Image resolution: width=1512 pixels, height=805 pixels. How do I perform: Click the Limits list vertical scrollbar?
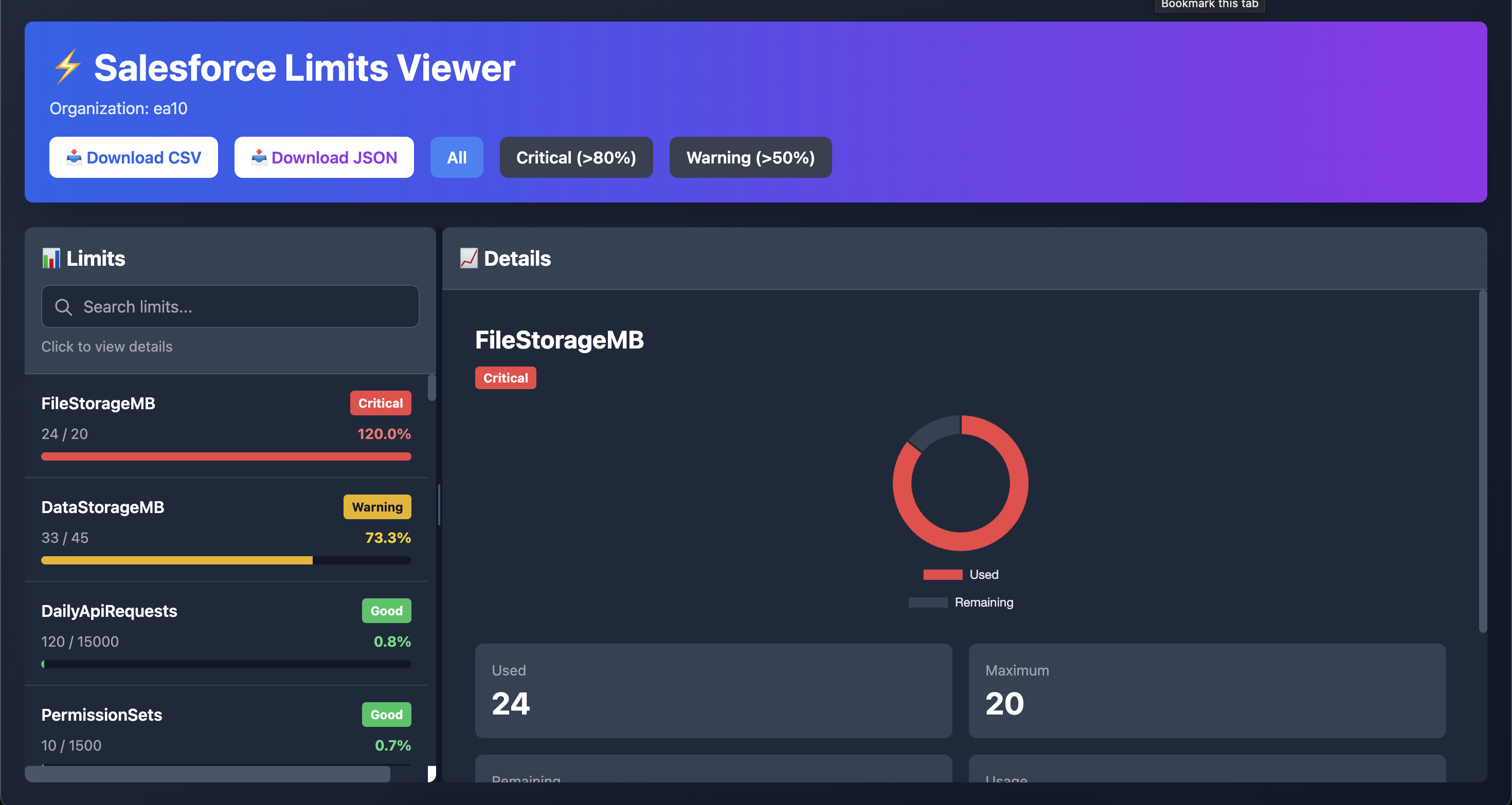432,389
